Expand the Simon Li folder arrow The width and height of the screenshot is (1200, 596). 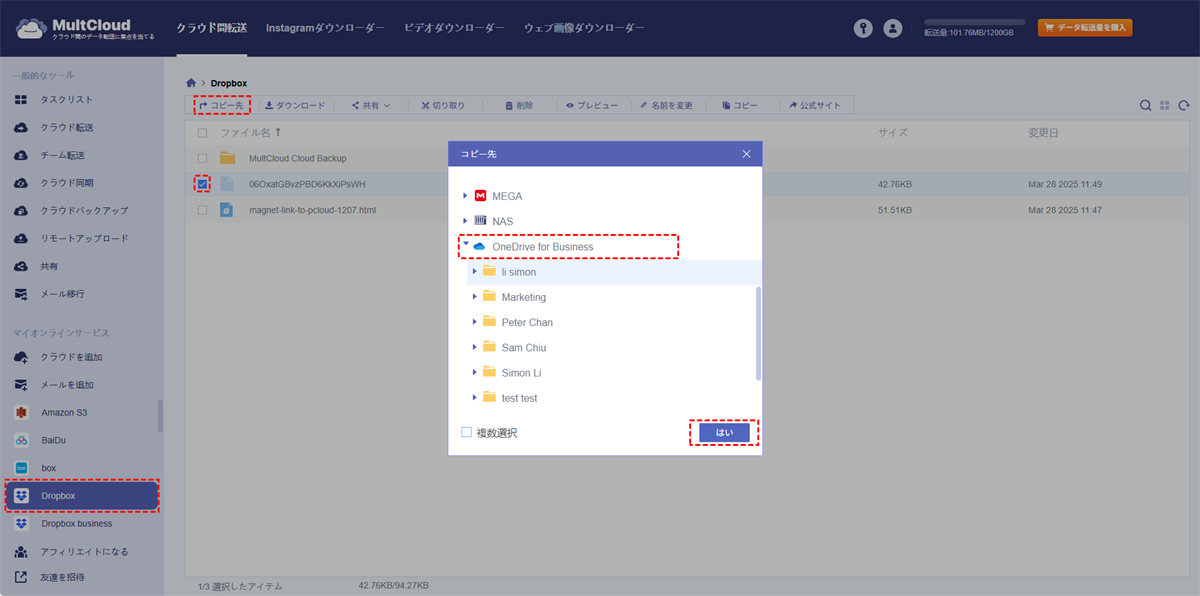[475, 372]
